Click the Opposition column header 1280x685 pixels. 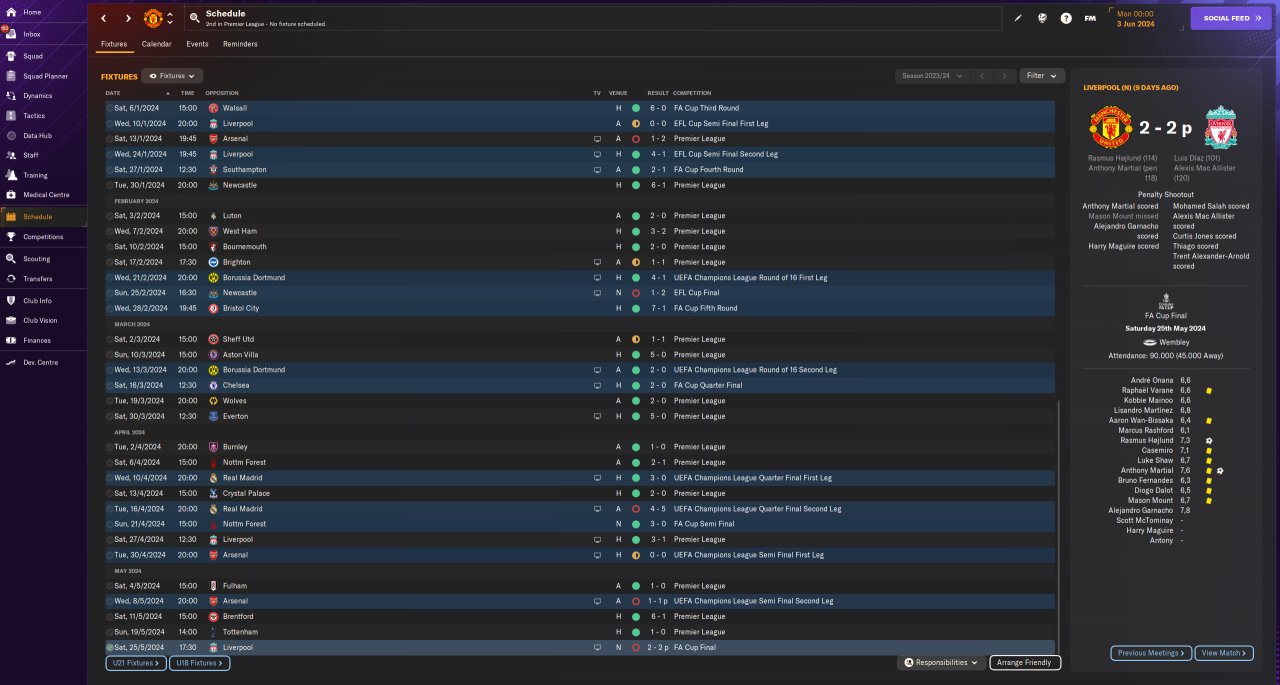pos(222,93)
